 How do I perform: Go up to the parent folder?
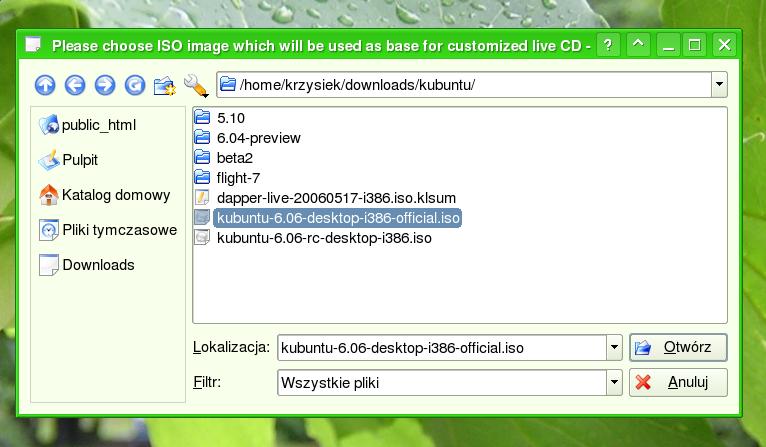point(45,85)
